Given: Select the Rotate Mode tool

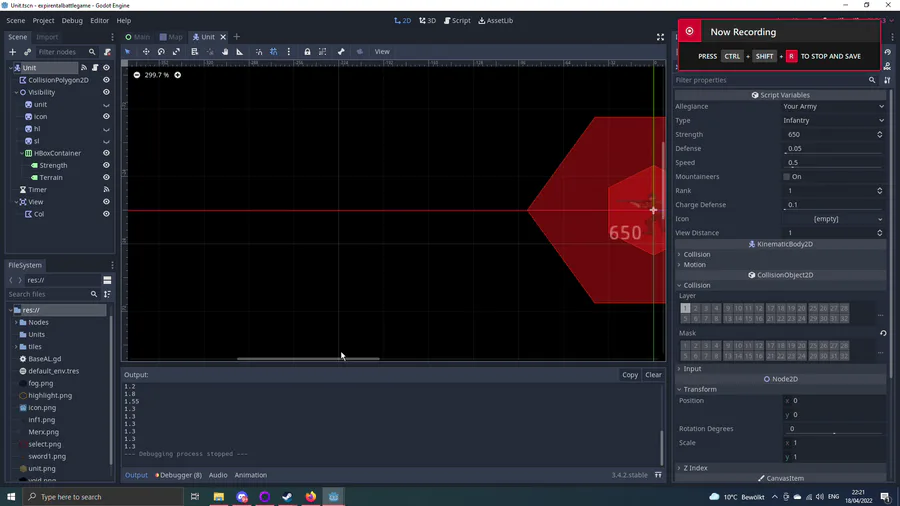Looking at the screenshot, I should [161, 52].
